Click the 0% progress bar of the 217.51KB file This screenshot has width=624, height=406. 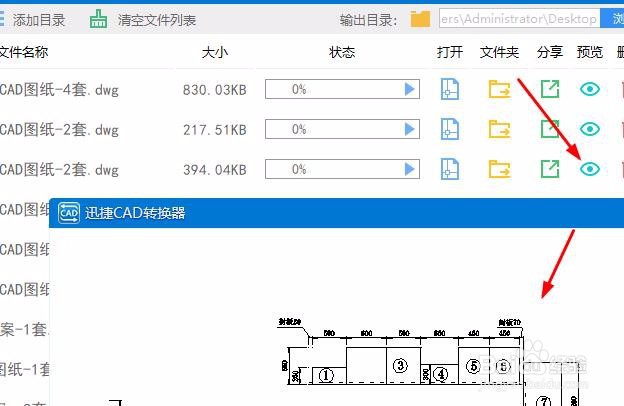(x=342, y=129)
